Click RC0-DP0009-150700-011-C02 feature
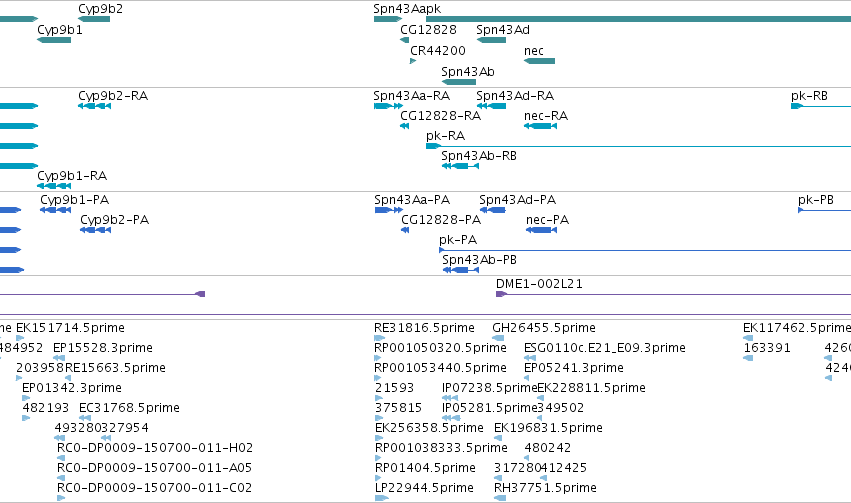 [x=61, y=498]
